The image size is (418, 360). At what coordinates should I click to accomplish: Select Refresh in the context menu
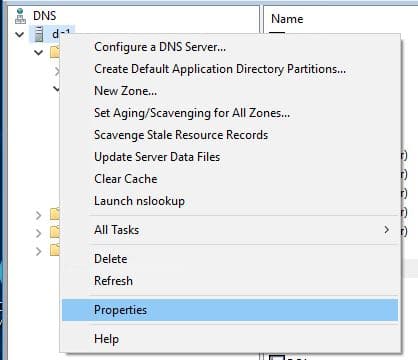click(230, 281)
